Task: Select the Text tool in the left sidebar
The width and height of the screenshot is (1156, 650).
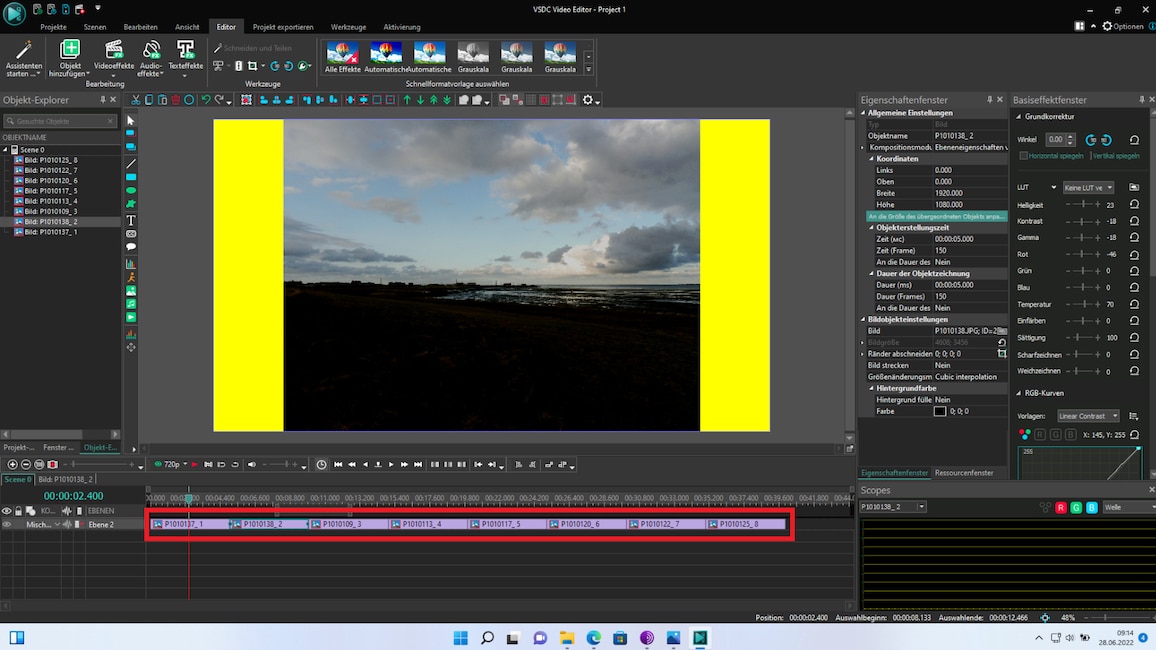Action: [x=130, y=221]
